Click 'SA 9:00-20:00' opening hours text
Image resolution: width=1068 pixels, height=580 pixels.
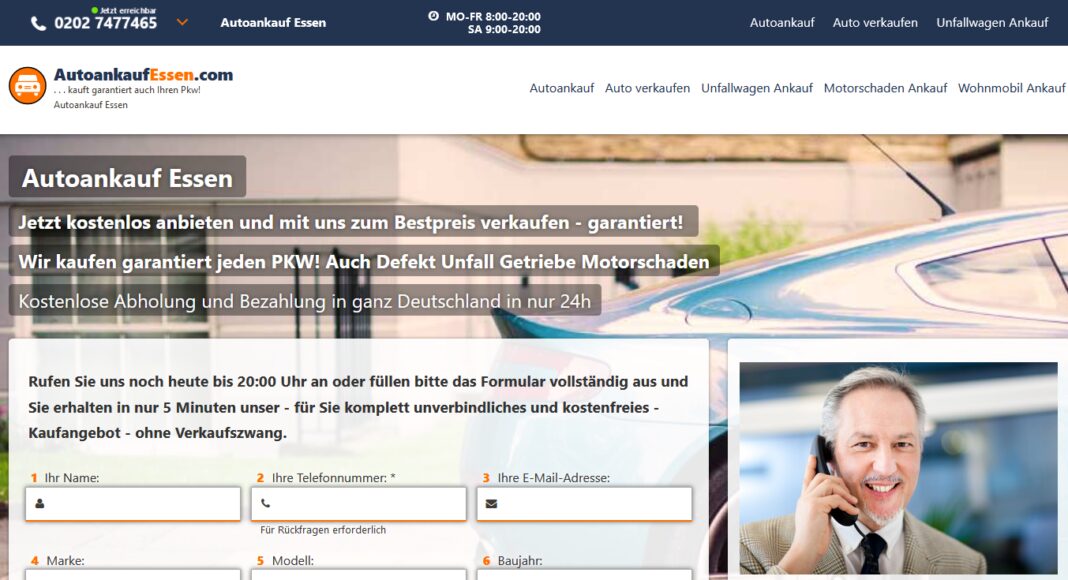(504, 29)
